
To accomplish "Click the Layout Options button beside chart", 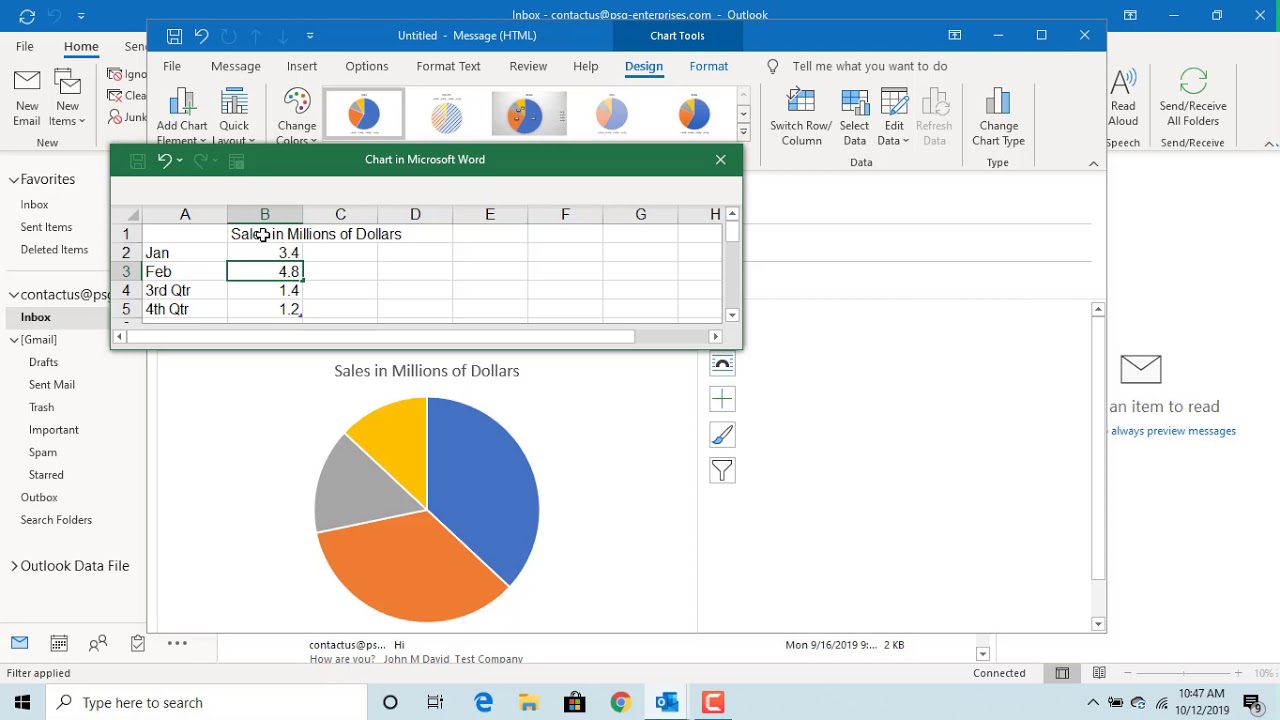I will [x=722, y=363].
